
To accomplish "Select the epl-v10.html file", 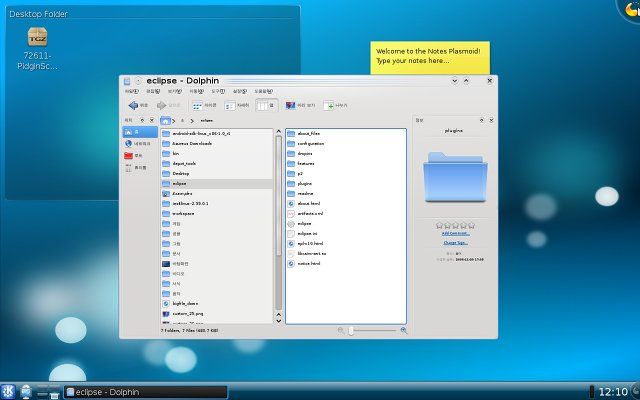I will pos(305,243).
